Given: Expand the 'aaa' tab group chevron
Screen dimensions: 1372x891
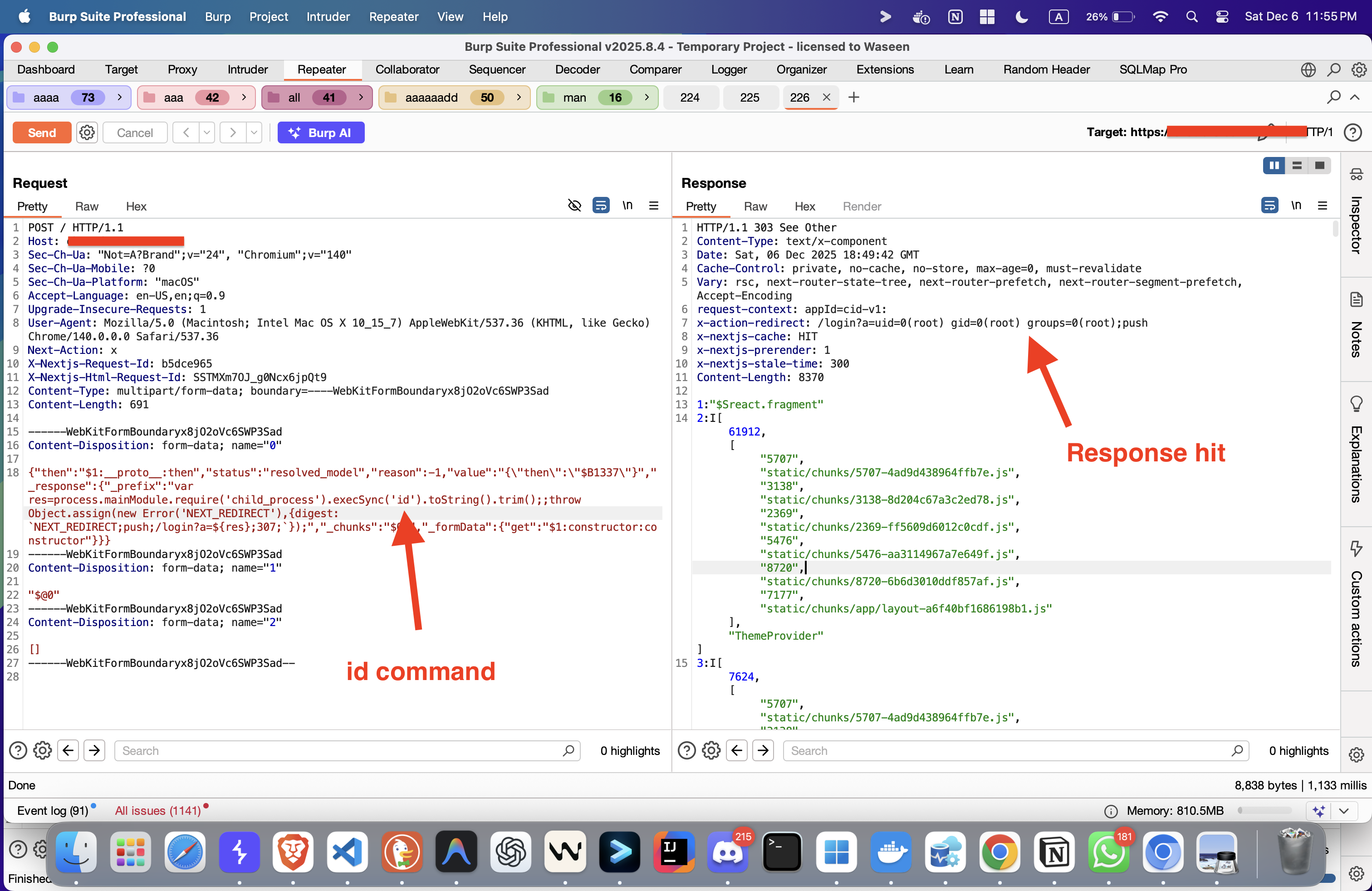Looking at the screenshot, I should [x=244, y=98].
